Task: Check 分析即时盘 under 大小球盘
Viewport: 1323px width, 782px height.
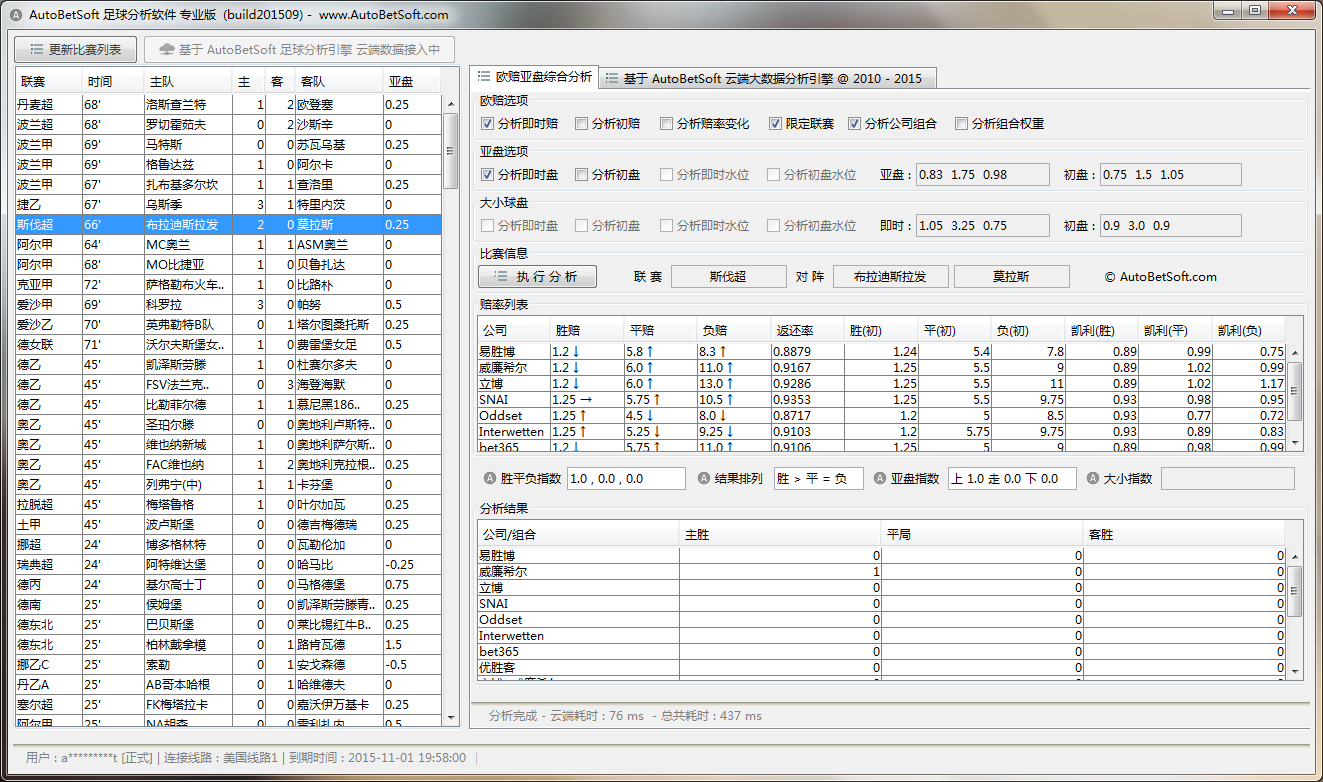Action: point(487,226)
